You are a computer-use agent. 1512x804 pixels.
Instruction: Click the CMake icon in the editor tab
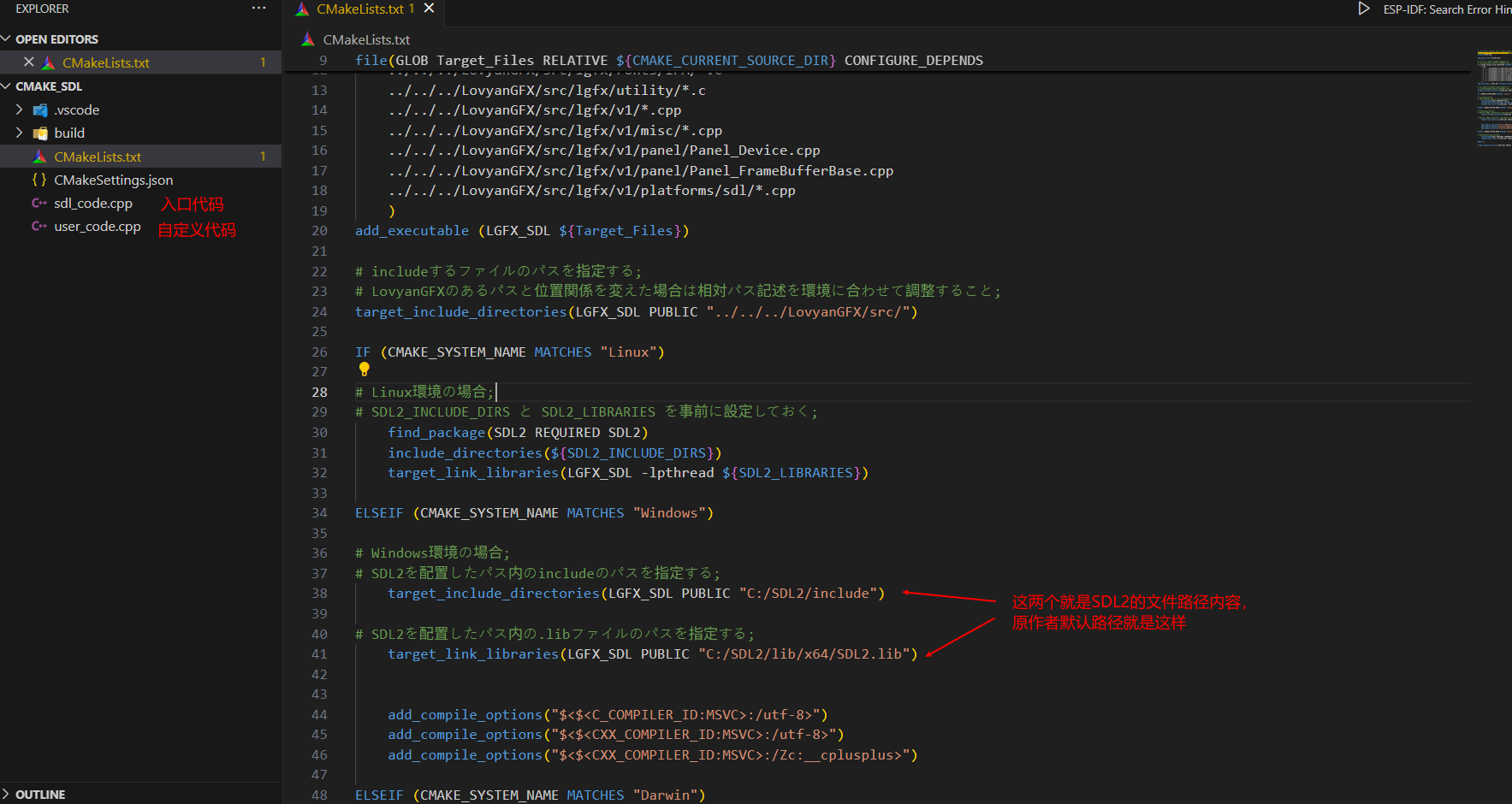point(302,9)
